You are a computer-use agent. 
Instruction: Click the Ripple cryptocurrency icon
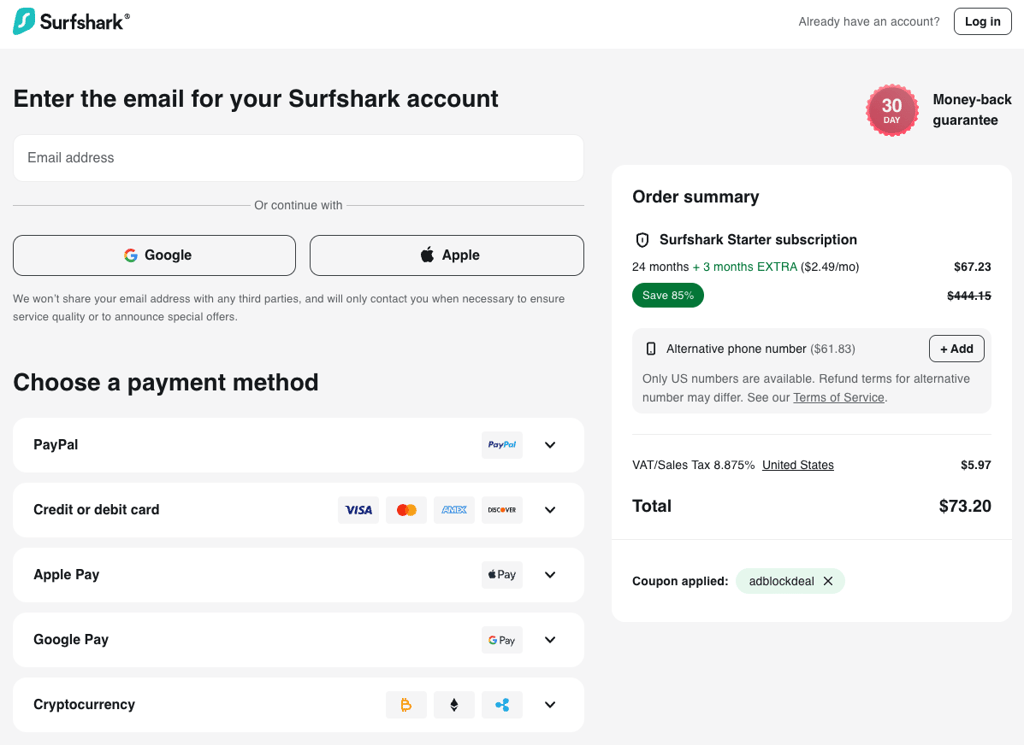click(x=502, y=705)
